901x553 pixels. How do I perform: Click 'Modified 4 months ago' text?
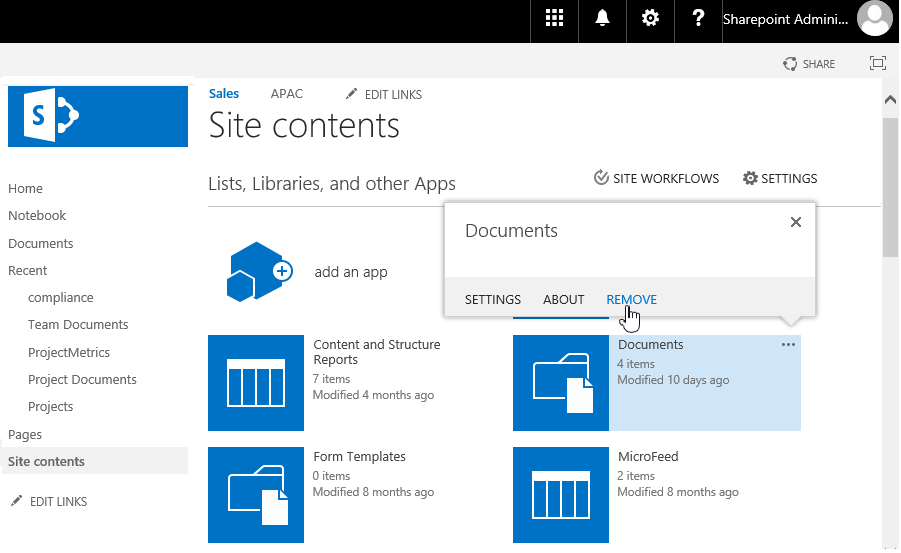[373, 395]
